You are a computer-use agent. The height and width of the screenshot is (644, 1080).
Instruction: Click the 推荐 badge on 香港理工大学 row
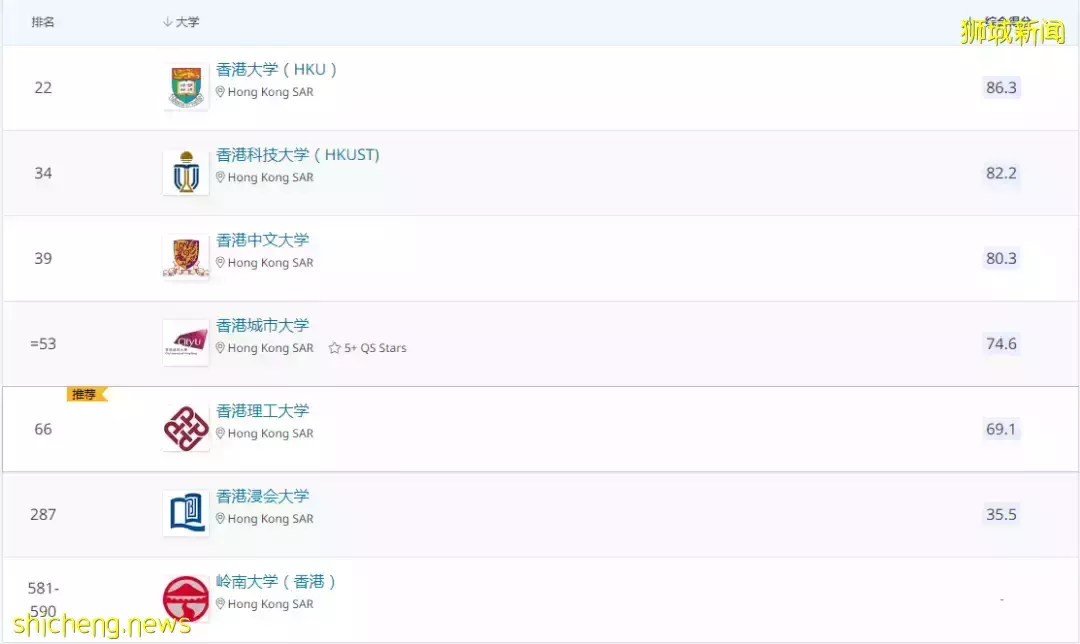click(87, 394)
